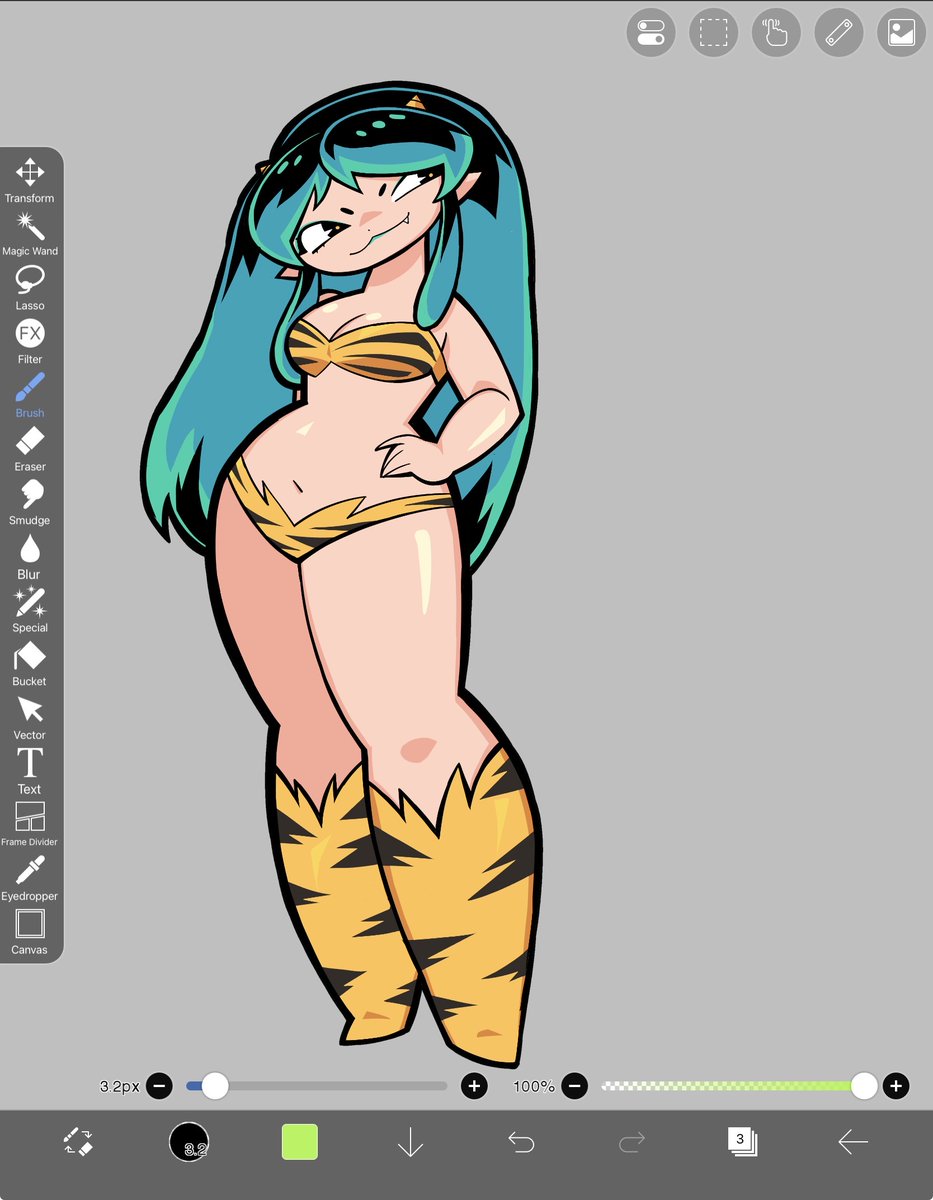The width and height of the screenshot is (933, 1200).
Task: Select the Transform tool
Action: coord(30,180)
